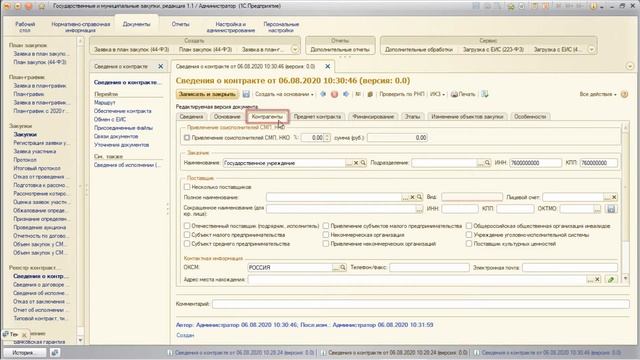Click the icon next to История button
This screenshot has width=640, height=360.
click(55, 352)
